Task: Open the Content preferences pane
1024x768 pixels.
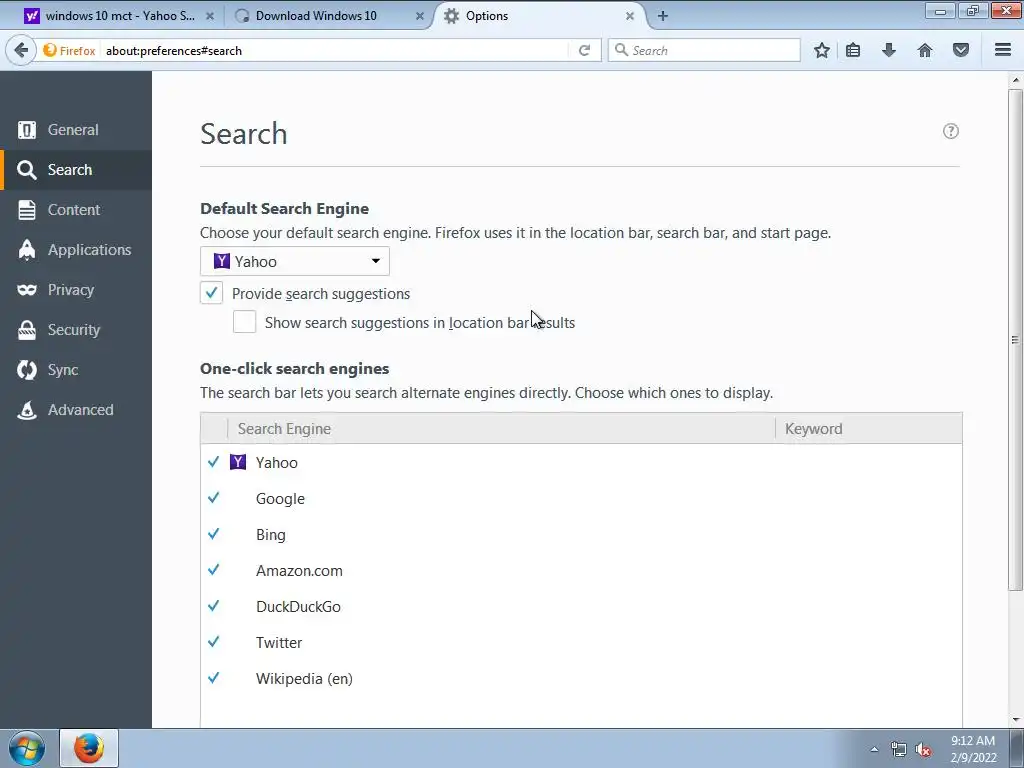Action: pyautogui.click(x=76, y=210)
